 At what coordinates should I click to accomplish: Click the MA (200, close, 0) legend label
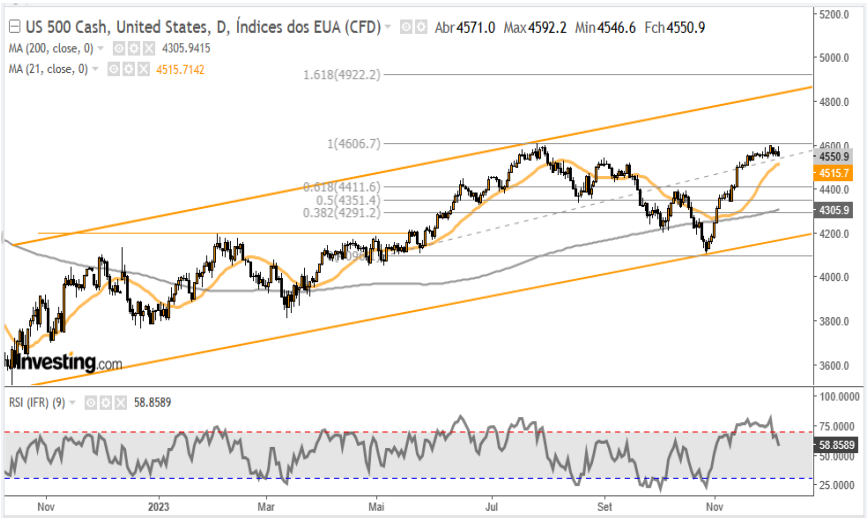click(51, 49)
